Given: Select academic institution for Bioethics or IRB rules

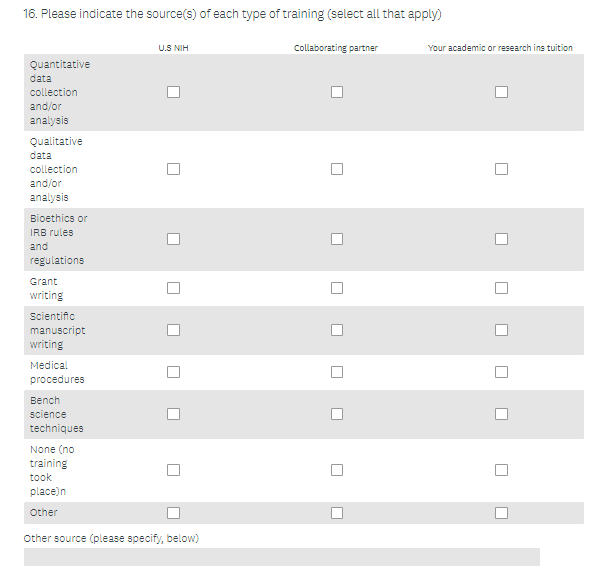Looking at the screenshot, I should 501,239.
